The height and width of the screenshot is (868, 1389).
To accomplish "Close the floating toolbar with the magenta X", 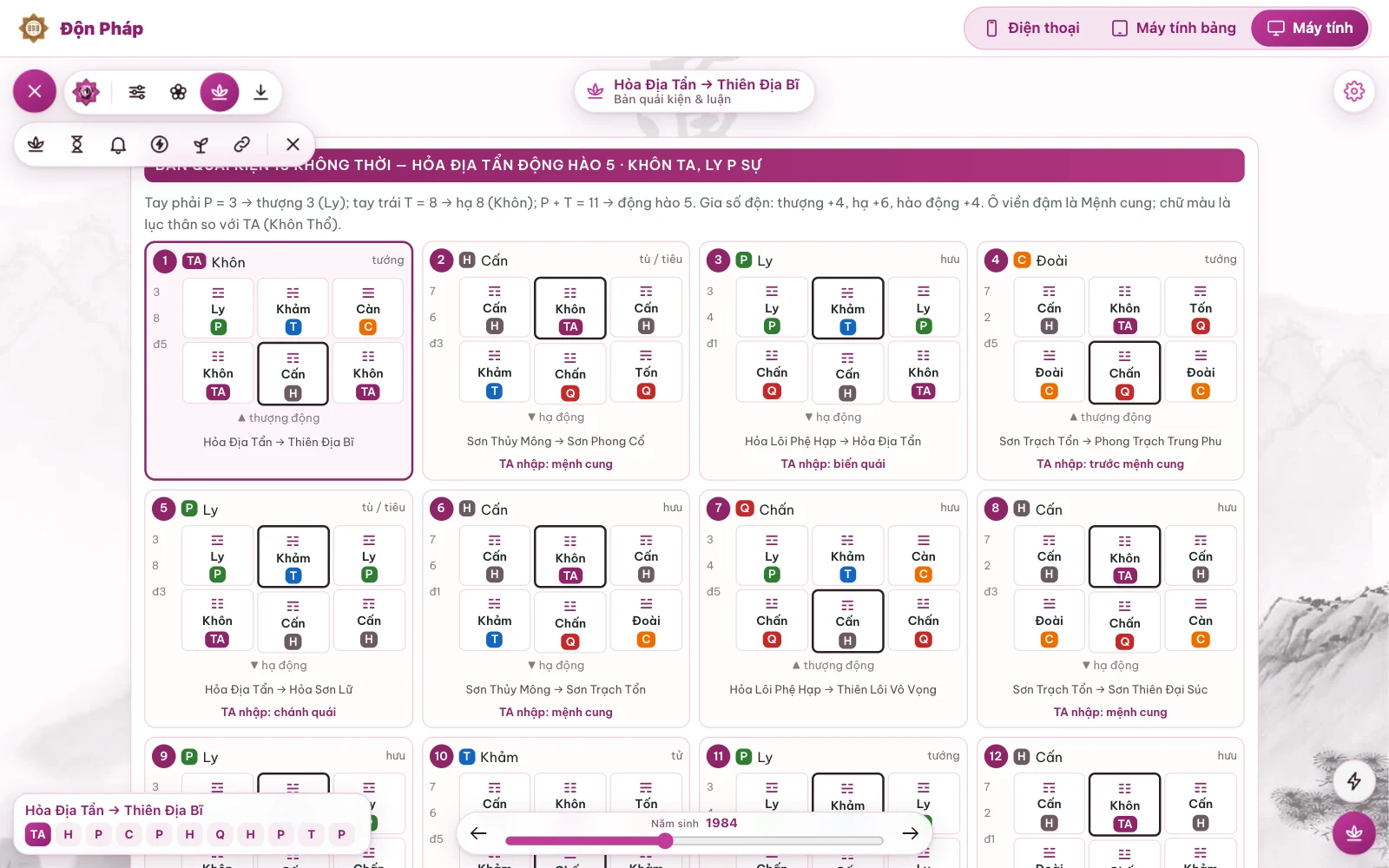I will coord(35,91).
